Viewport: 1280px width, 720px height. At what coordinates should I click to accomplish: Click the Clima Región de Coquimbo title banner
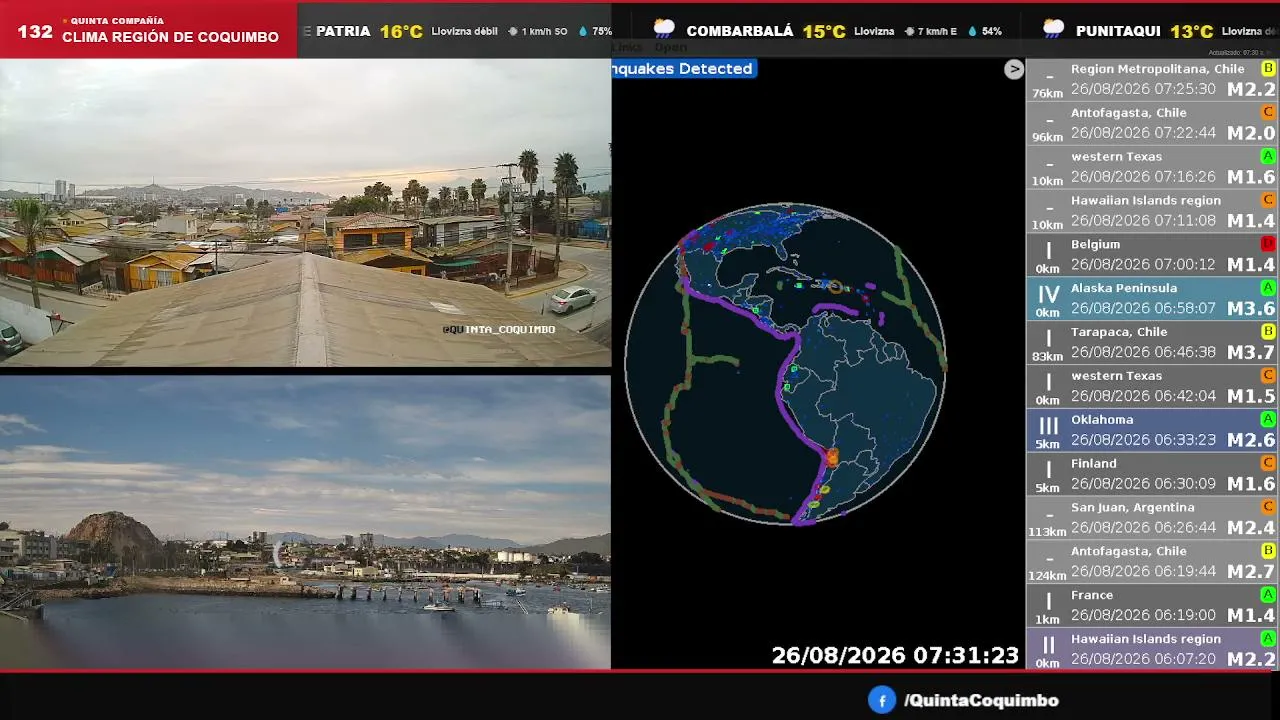[170, 38]
